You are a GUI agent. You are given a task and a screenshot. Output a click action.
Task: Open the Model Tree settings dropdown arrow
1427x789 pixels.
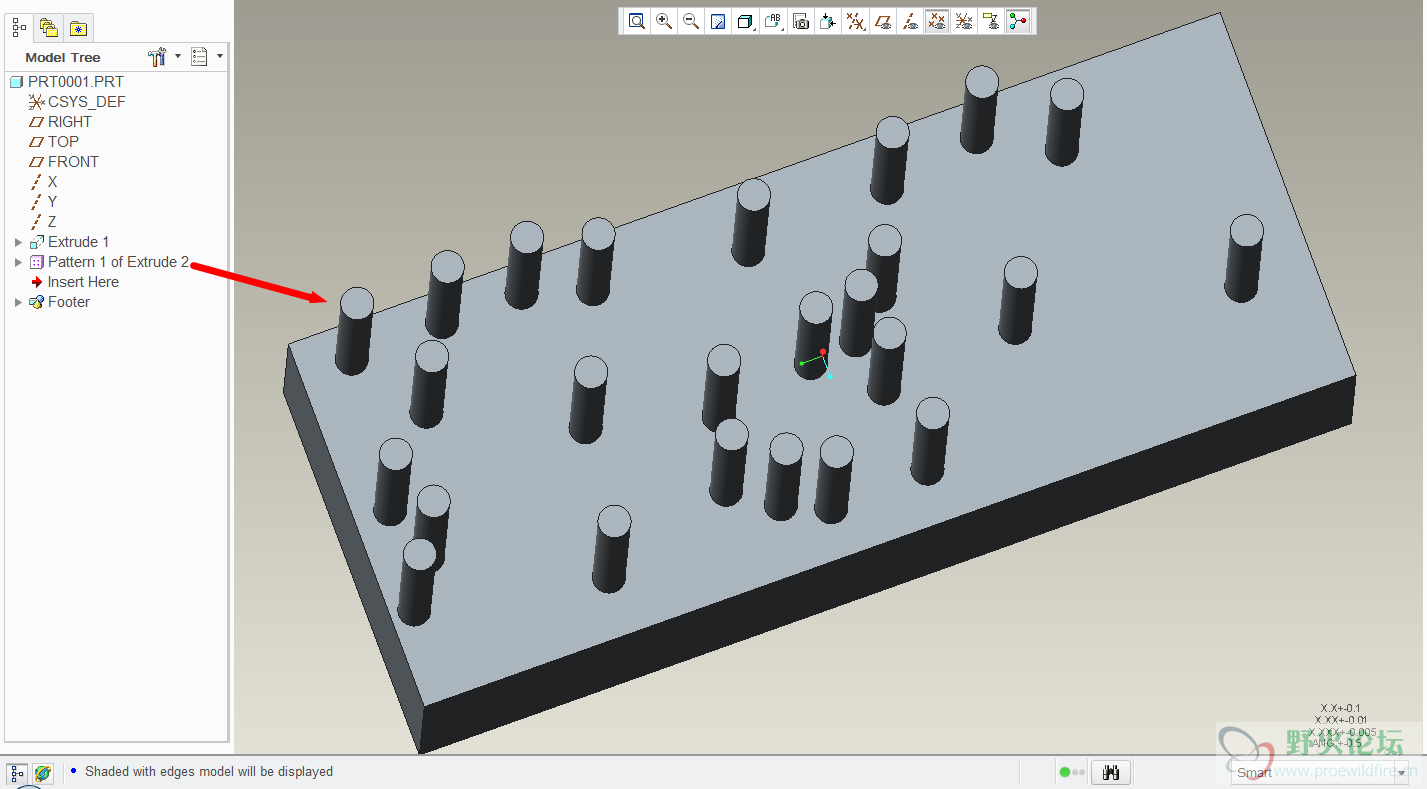[x=178, y=56]
